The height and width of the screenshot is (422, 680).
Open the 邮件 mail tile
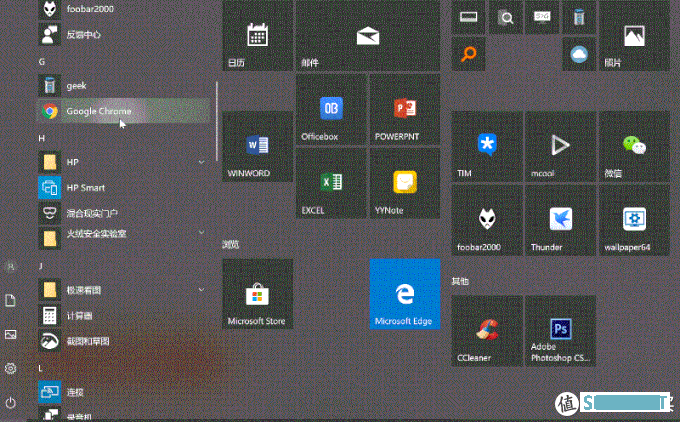[x=368, y=36]
